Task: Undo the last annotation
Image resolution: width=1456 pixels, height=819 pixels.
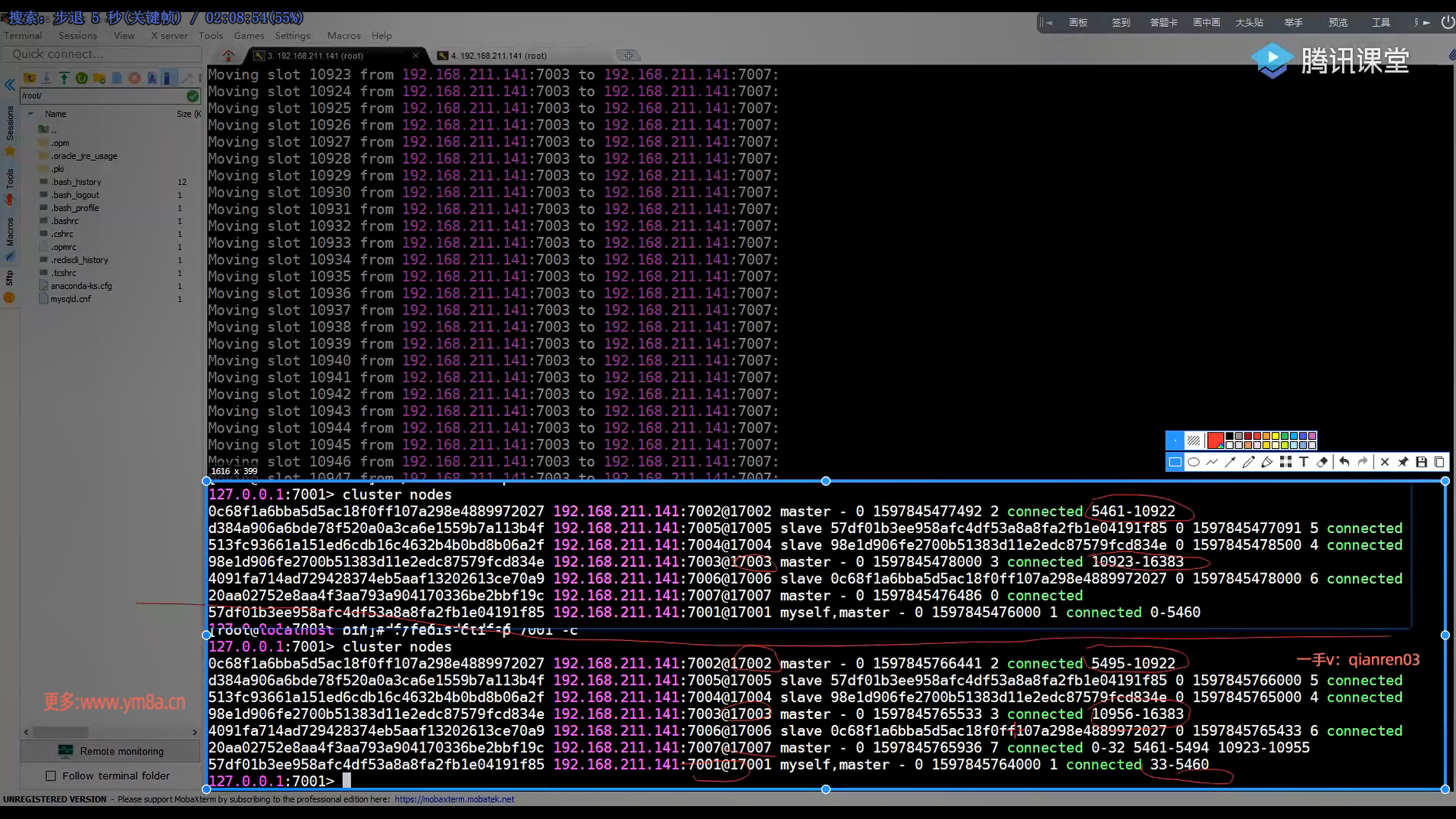Action: pyautogui.click(x=1344, y=462)
